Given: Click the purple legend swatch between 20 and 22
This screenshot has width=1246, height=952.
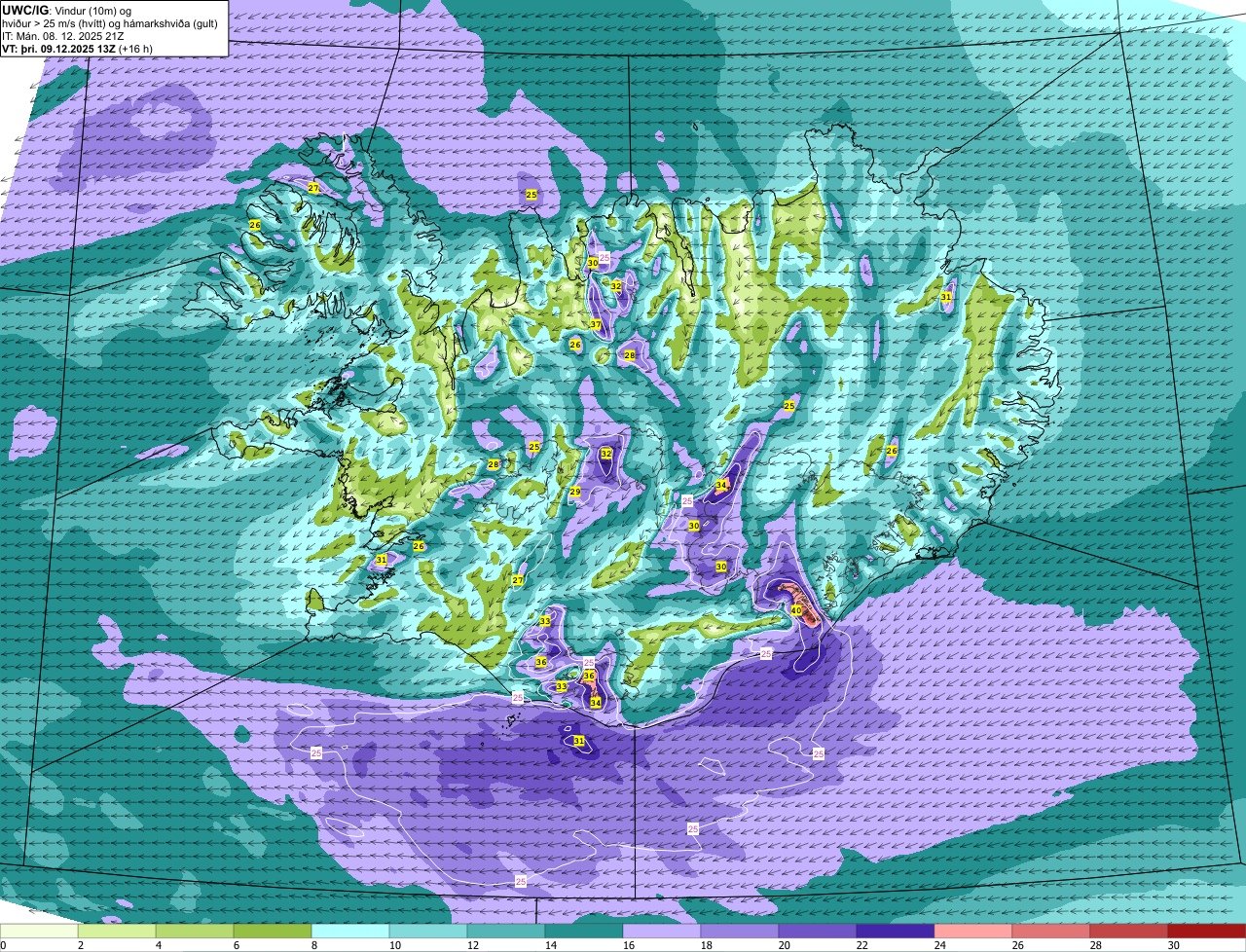Looking at the screenshot, I should pos(818,932).
